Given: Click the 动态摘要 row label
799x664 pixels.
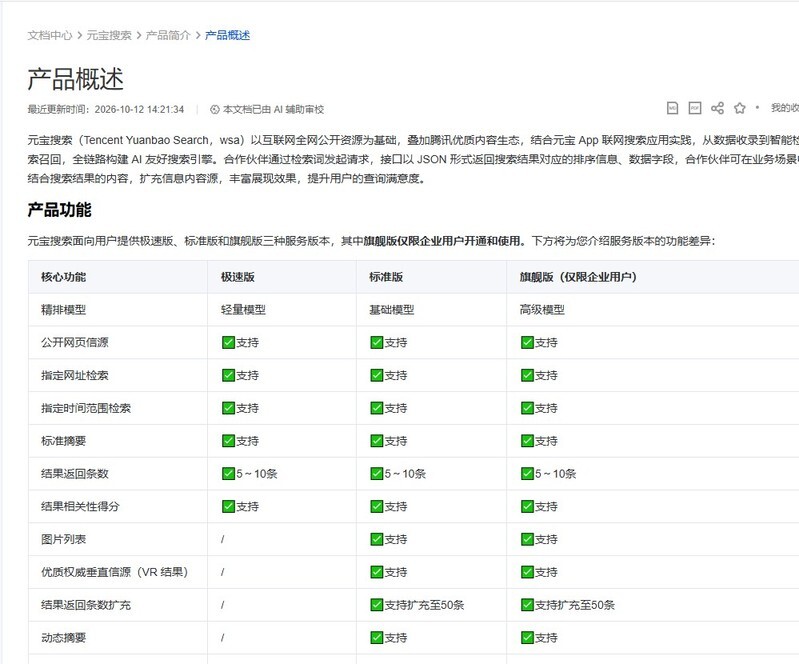Looking at the screenshot, I should 63,638.
